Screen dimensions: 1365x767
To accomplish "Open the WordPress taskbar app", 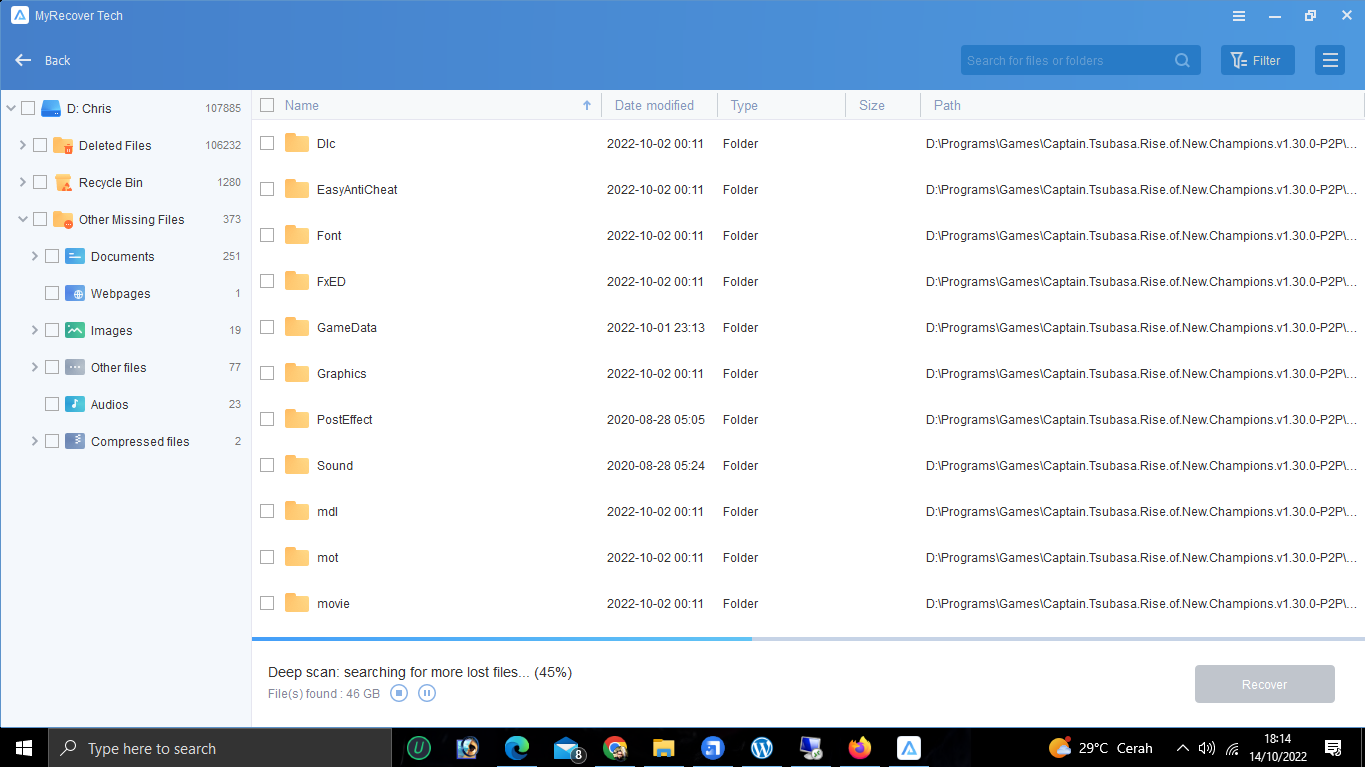I will 762,748.
